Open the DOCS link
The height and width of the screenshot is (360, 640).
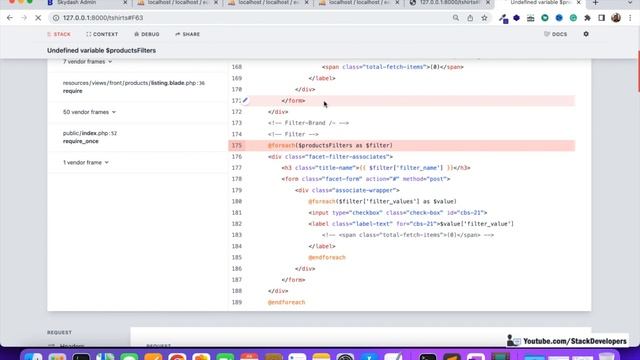556,34
